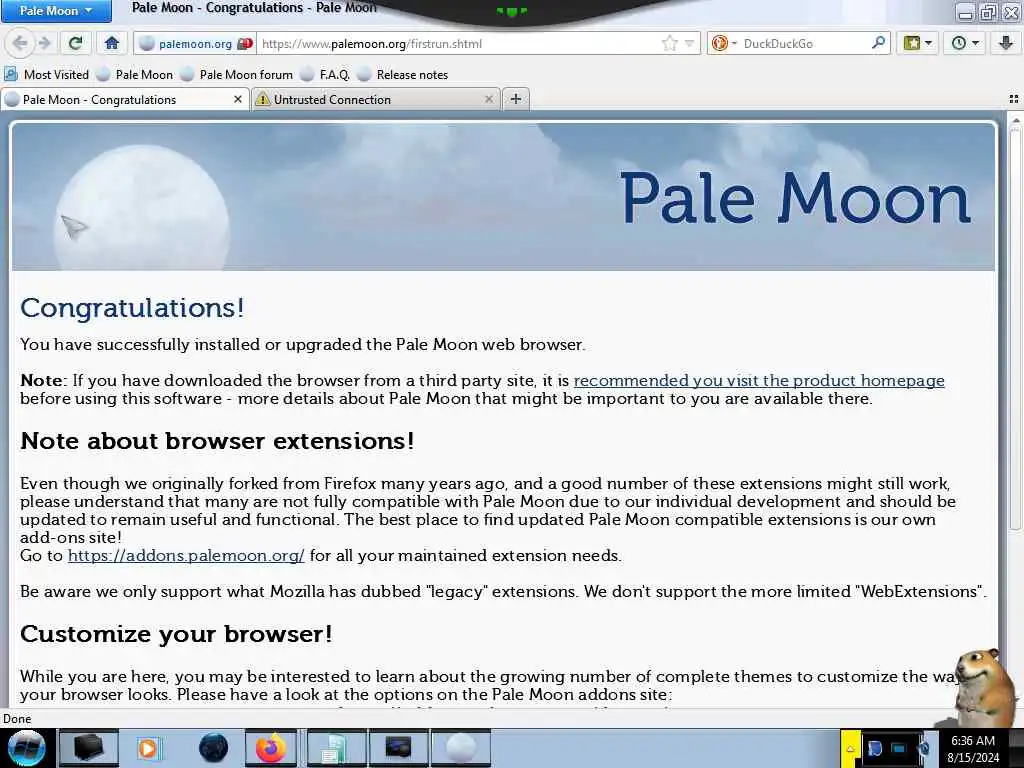Show the tab groups grid icon
This screenshot has width=1024, height=768.
click(1014, 99)
